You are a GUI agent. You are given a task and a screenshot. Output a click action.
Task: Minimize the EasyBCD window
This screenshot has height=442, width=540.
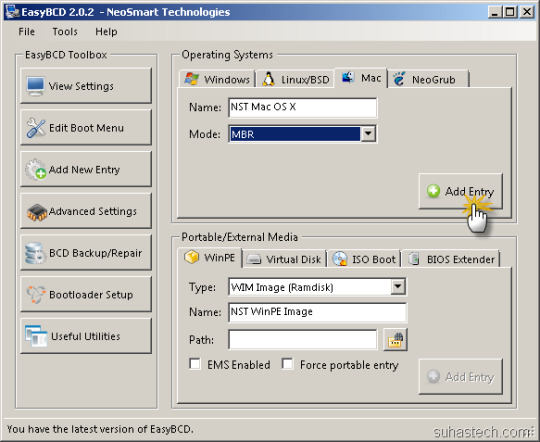495,12
